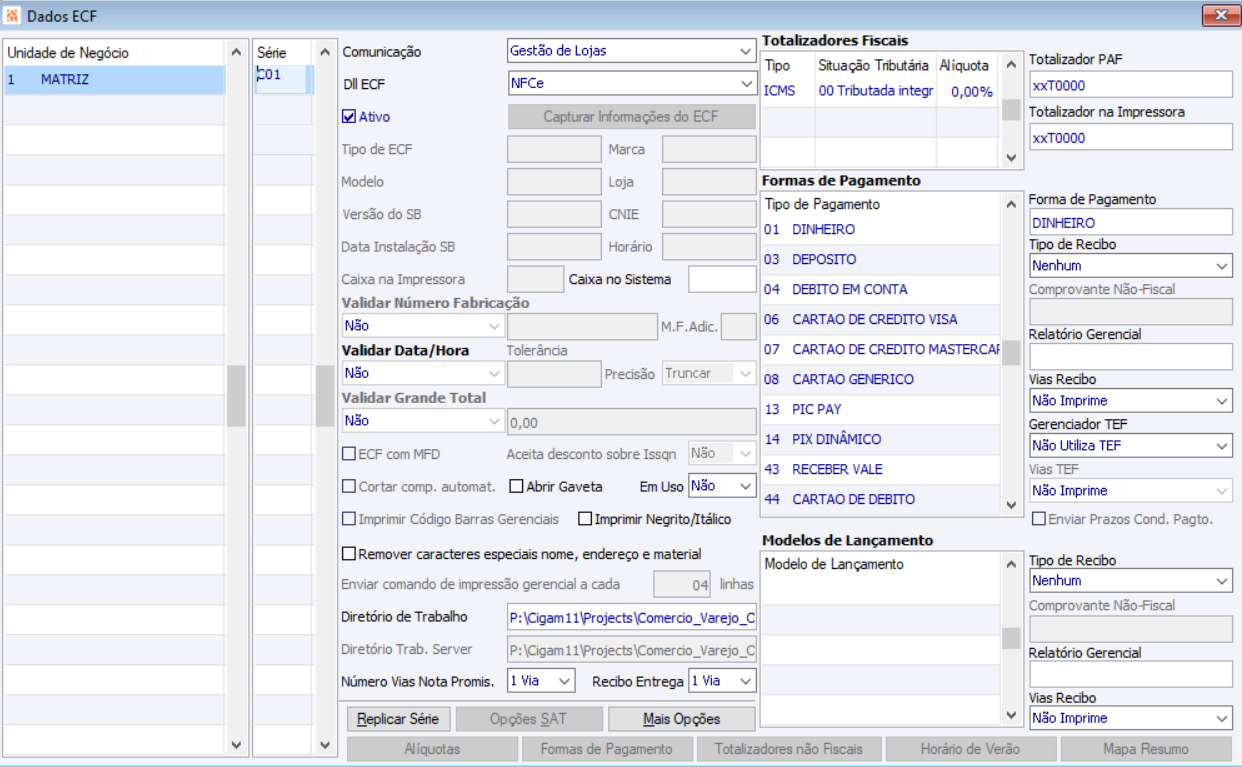Image resolution: width=1242 pixels, height=767 pixels.
Task: Select RECEBER VALE payment row
Action: (881, 469)
